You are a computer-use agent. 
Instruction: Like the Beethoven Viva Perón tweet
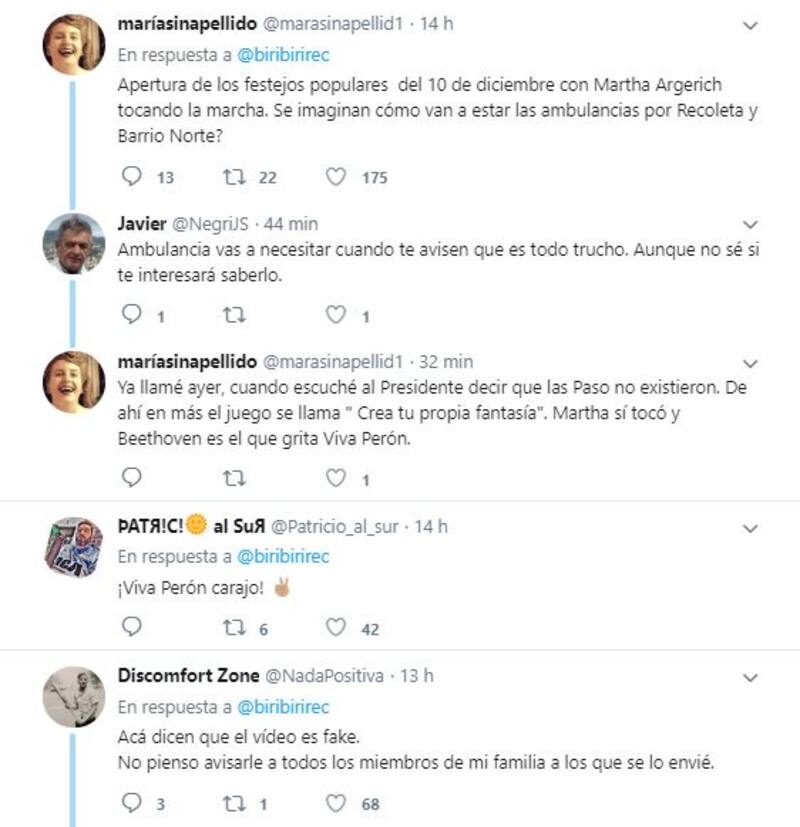(x=337, y=479)
